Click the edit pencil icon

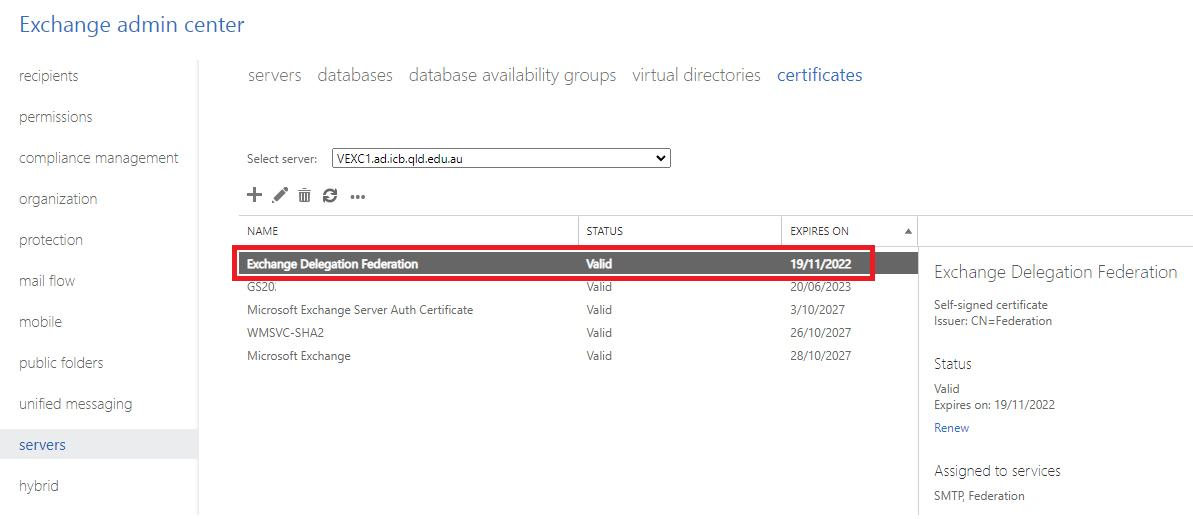(280, 196)
